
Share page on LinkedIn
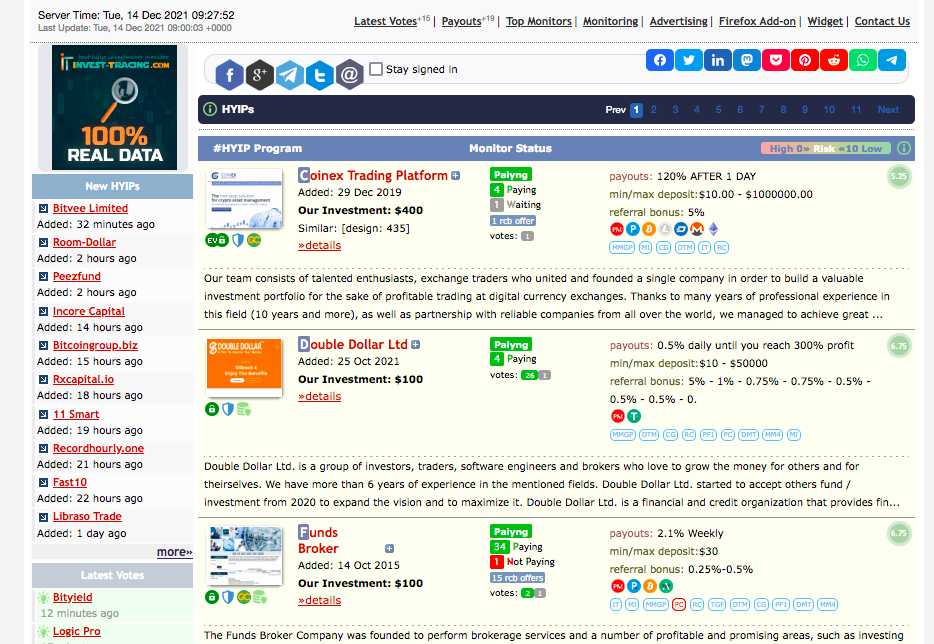(x=718, y=60)
